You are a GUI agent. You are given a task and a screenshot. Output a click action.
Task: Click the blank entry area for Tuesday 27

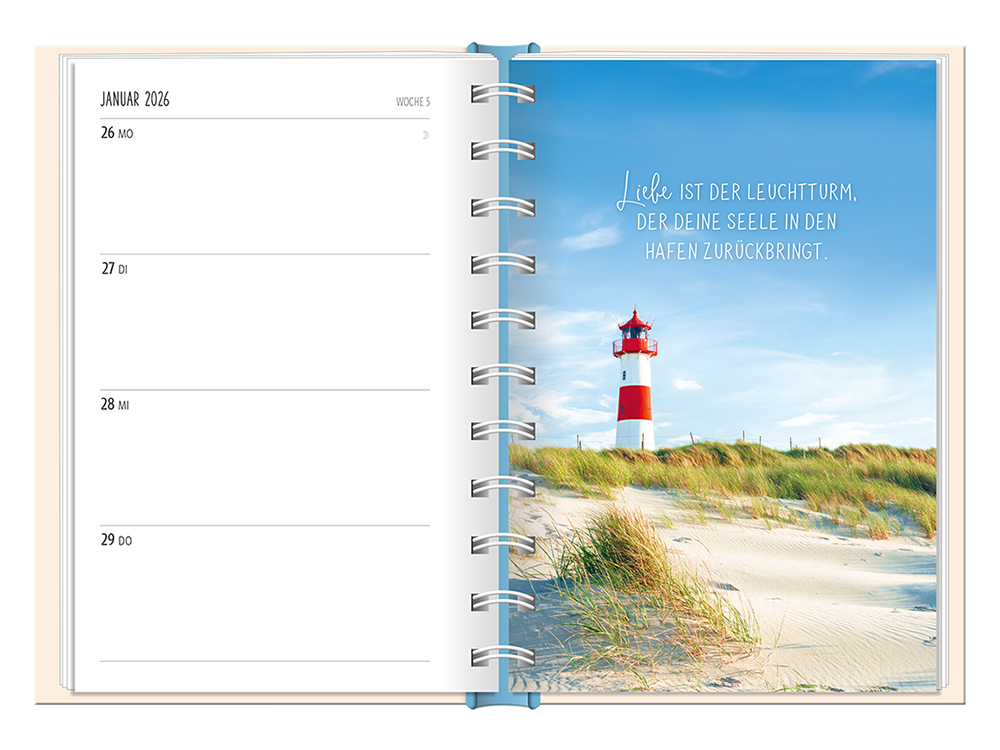coord(265,330)
